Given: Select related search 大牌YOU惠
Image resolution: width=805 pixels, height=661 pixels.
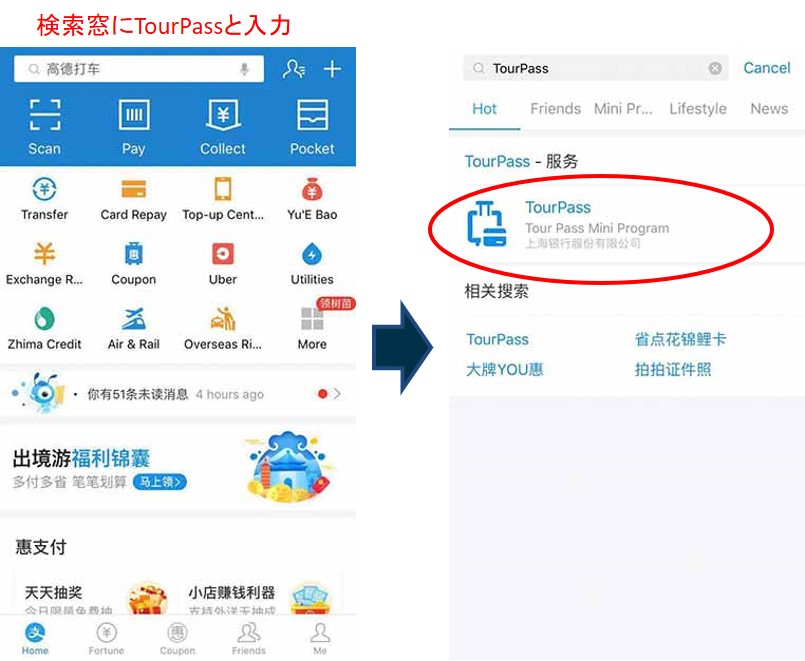Looking at the screenshot, I should click(504, 370).
